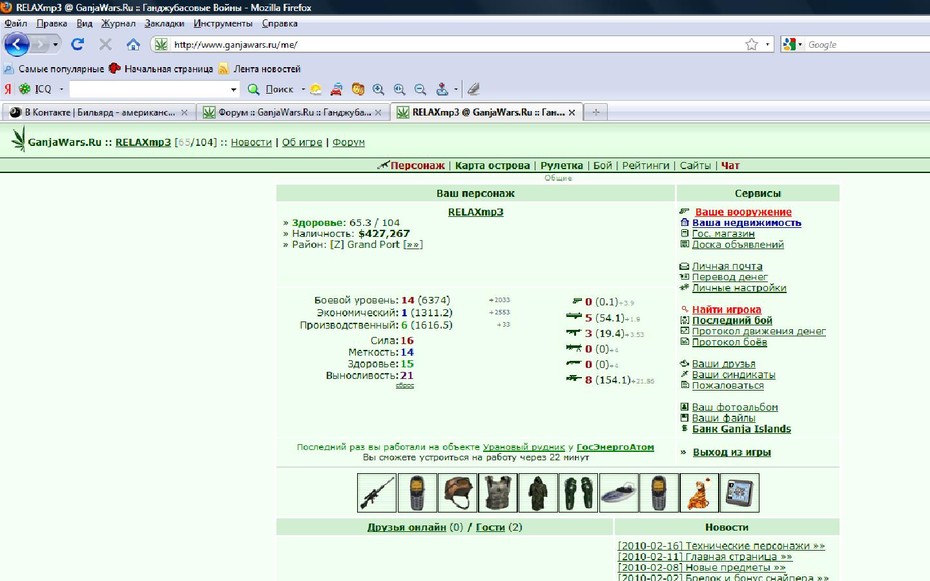The image size is (930, 581).
Task: Expand the Поиск button dropdown arrow
Action: point(303,90)
